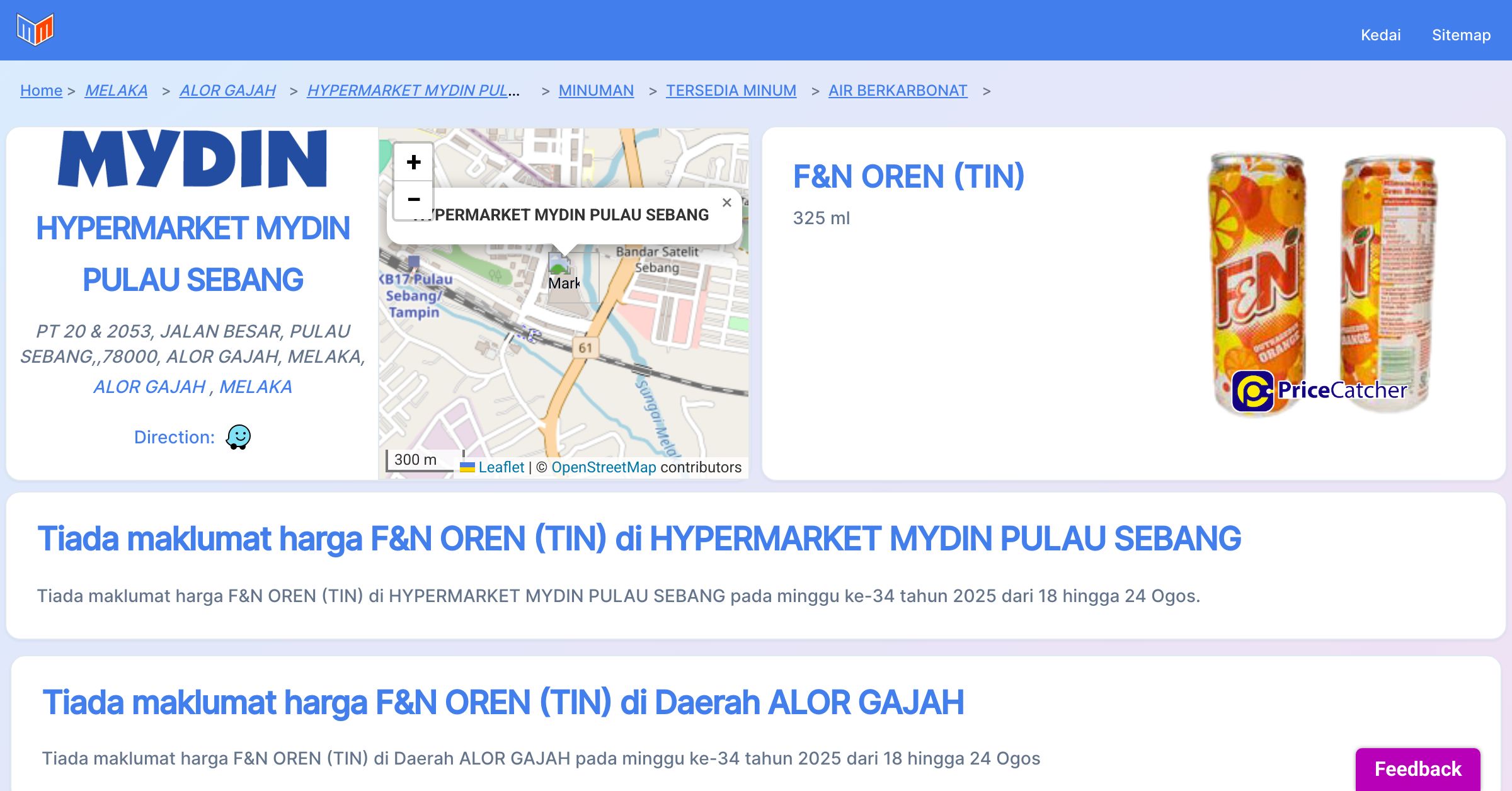Open the Sitemap menu item
1512x791 pixels.
coord(1461,35)
